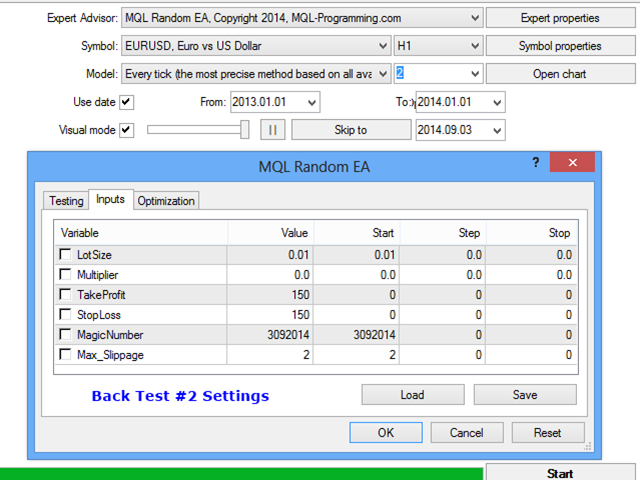Switch to the Testing tab
The image size is (640, 480).
tap(66, 201)
